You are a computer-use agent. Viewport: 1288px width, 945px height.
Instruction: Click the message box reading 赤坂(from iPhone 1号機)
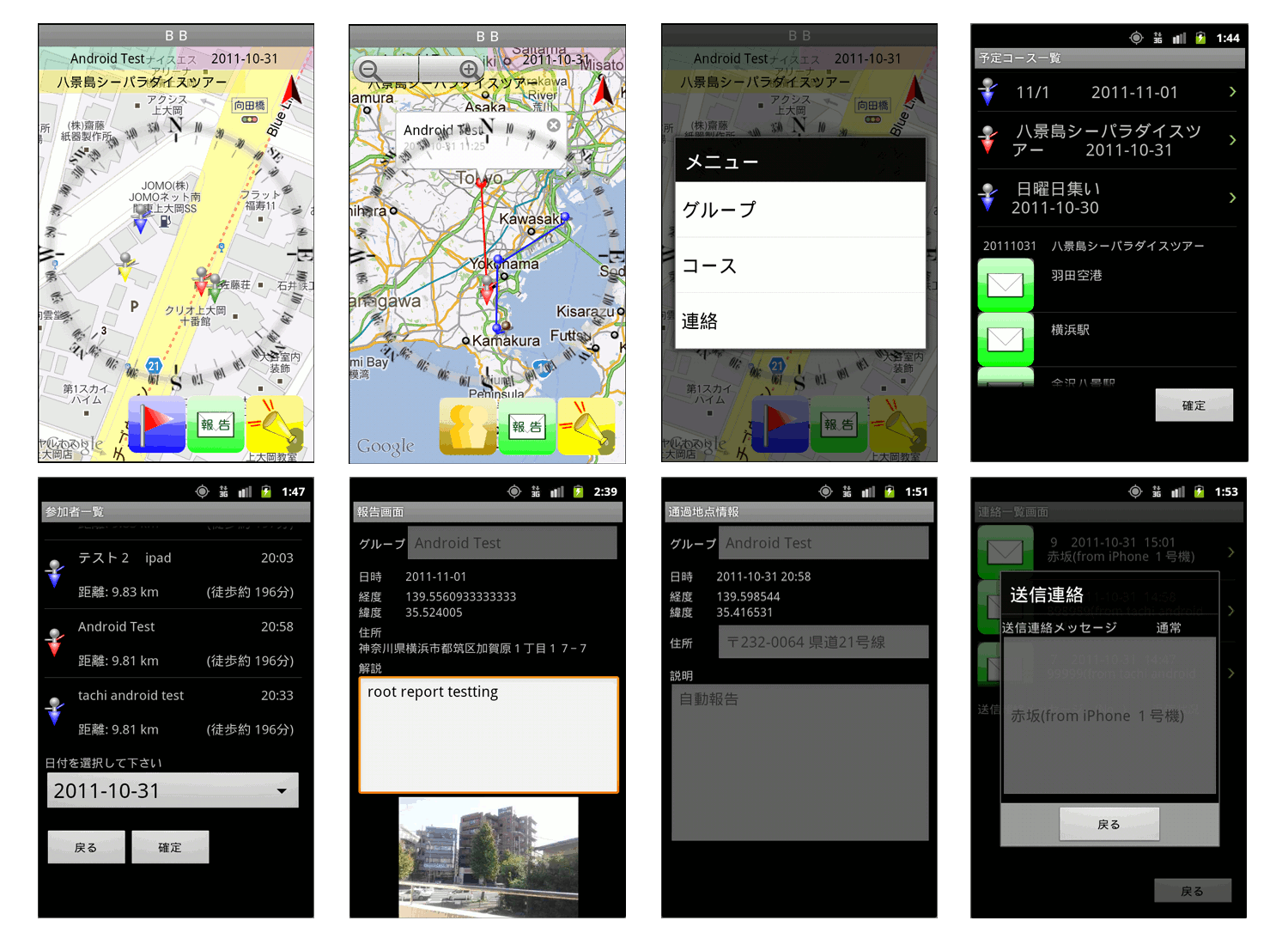point(1109,716)
